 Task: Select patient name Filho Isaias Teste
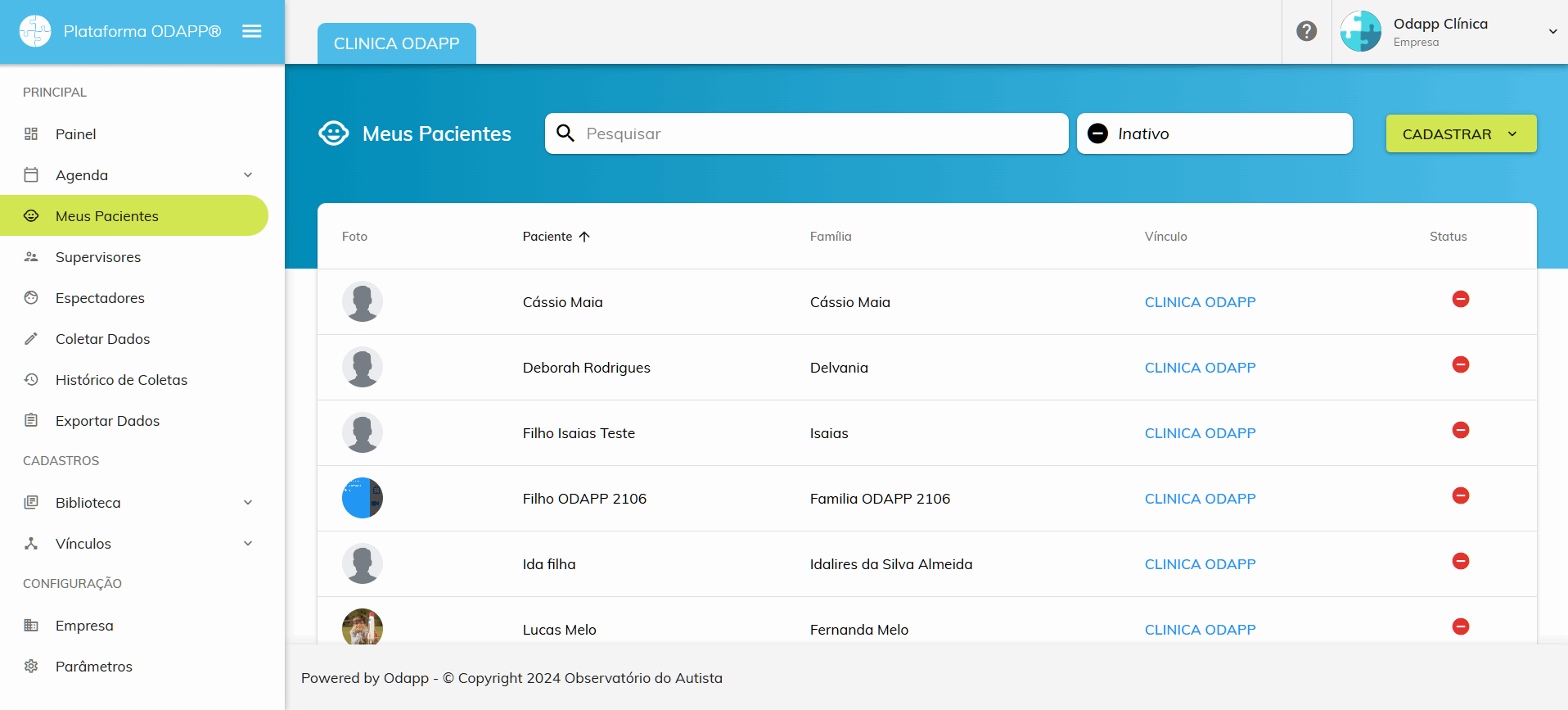point(579,432)
